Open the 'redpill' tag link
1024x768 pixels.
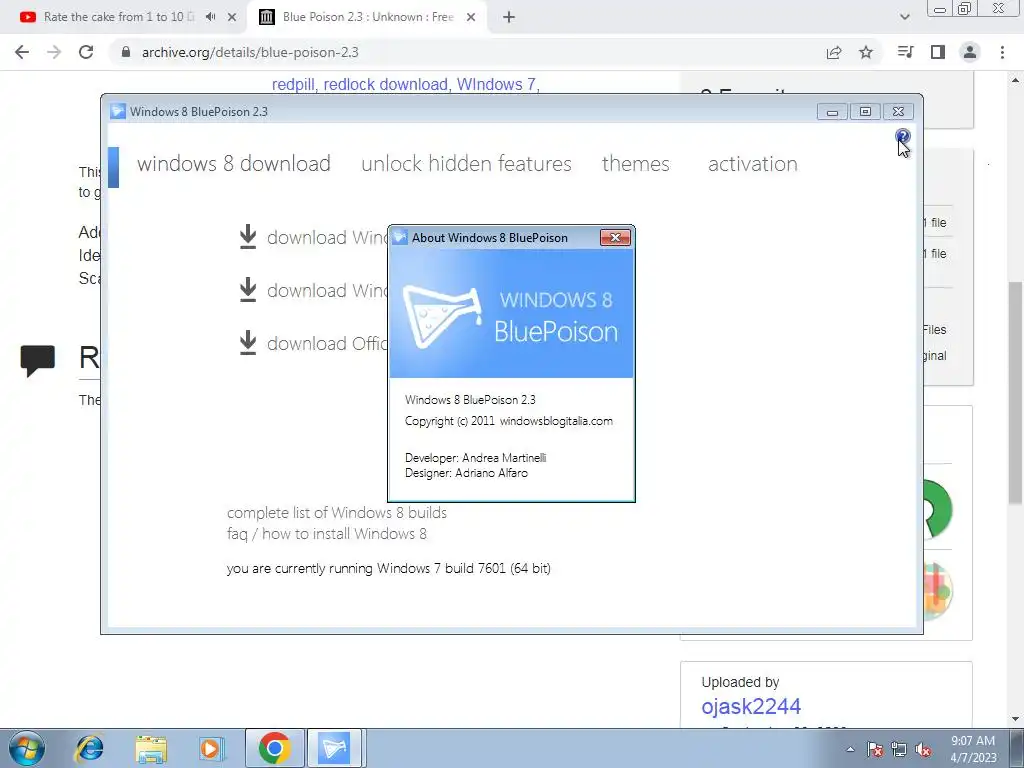(293, 85)
